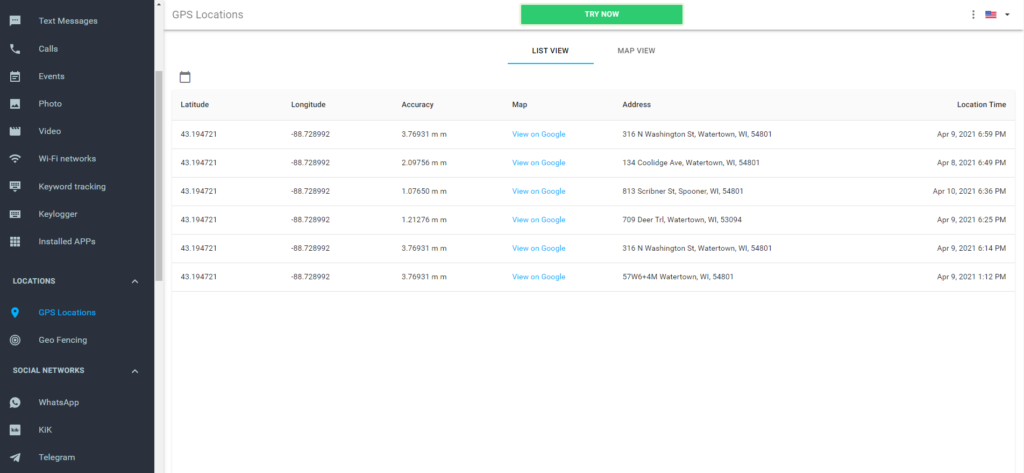The height and width of the screenshot is (473, 1024).
Task: Click the Map column header
Action: (x=519, y=105)
